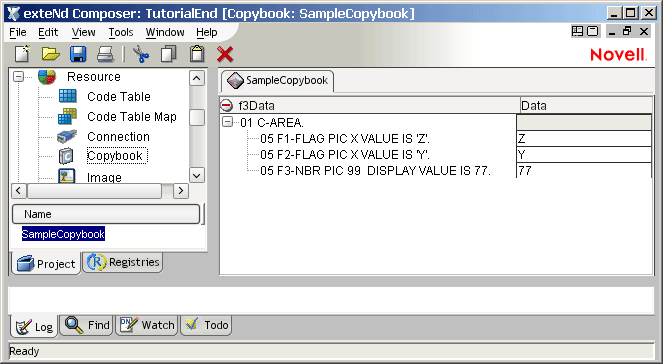Click the Paste clipboard icon
Viewport: 663px width, 364px height.
click(197, 54)
